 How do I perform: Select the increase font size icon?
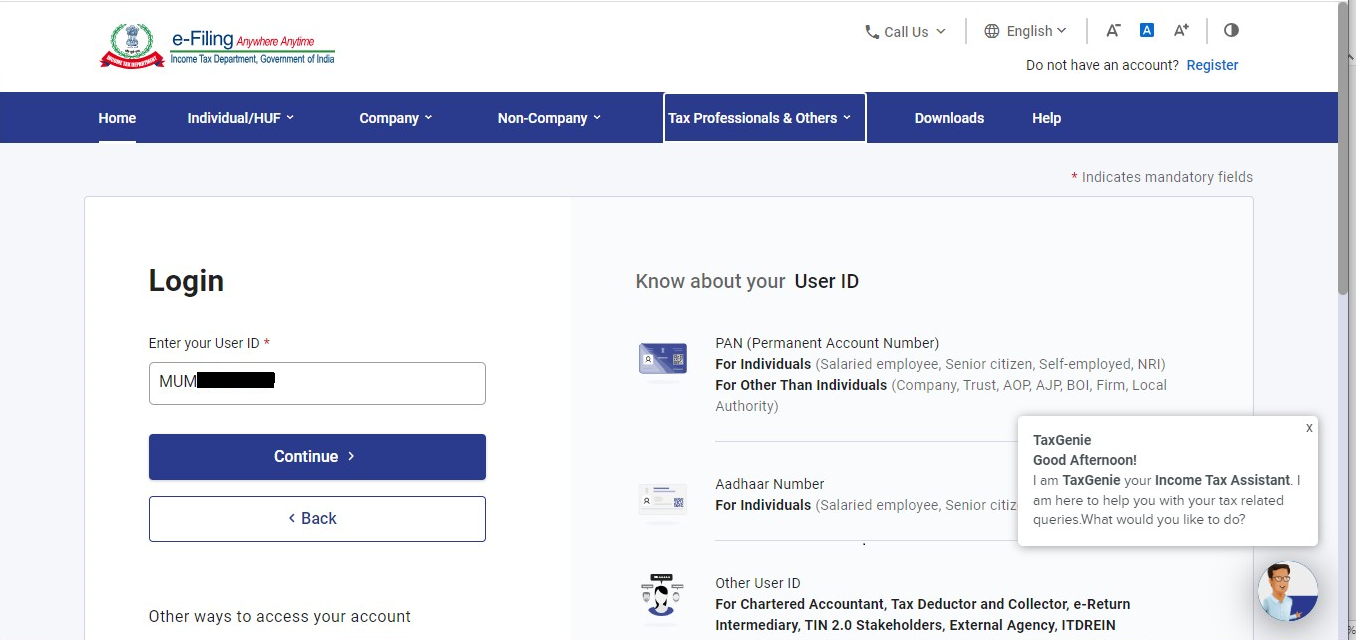pyautogui.click(x=1181, y=30)
